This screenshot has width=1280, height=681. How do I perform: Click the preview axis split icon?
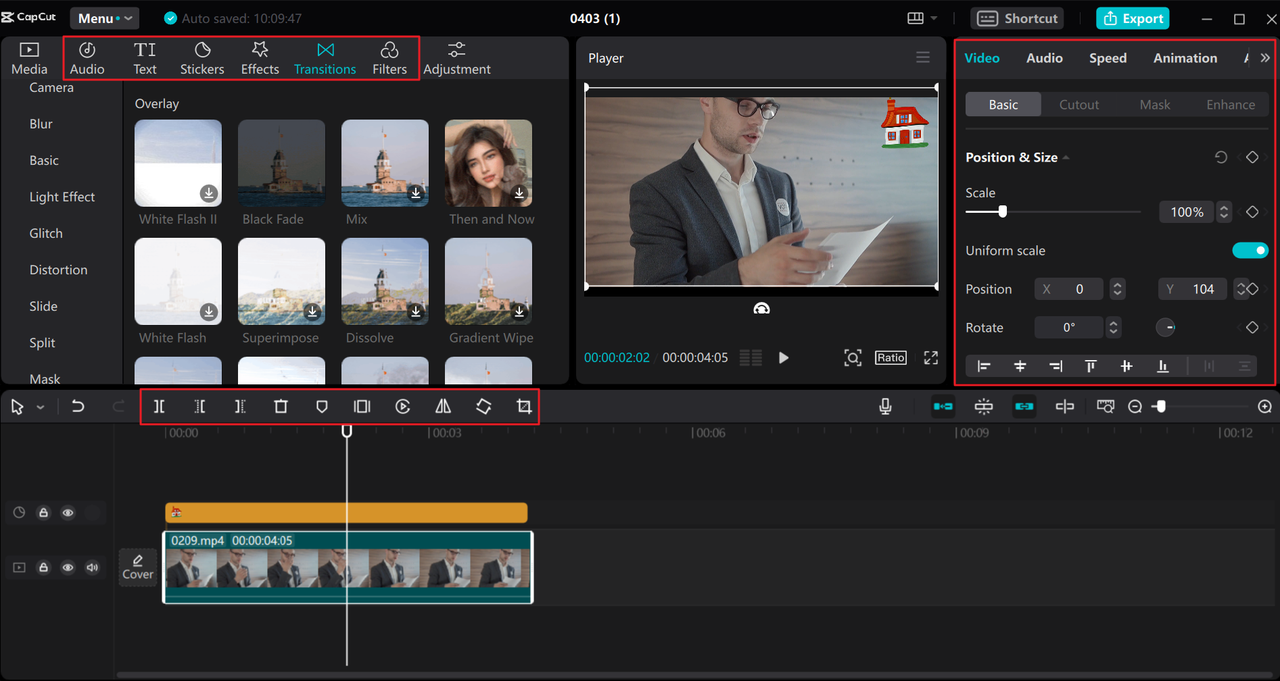(1065, 407)
